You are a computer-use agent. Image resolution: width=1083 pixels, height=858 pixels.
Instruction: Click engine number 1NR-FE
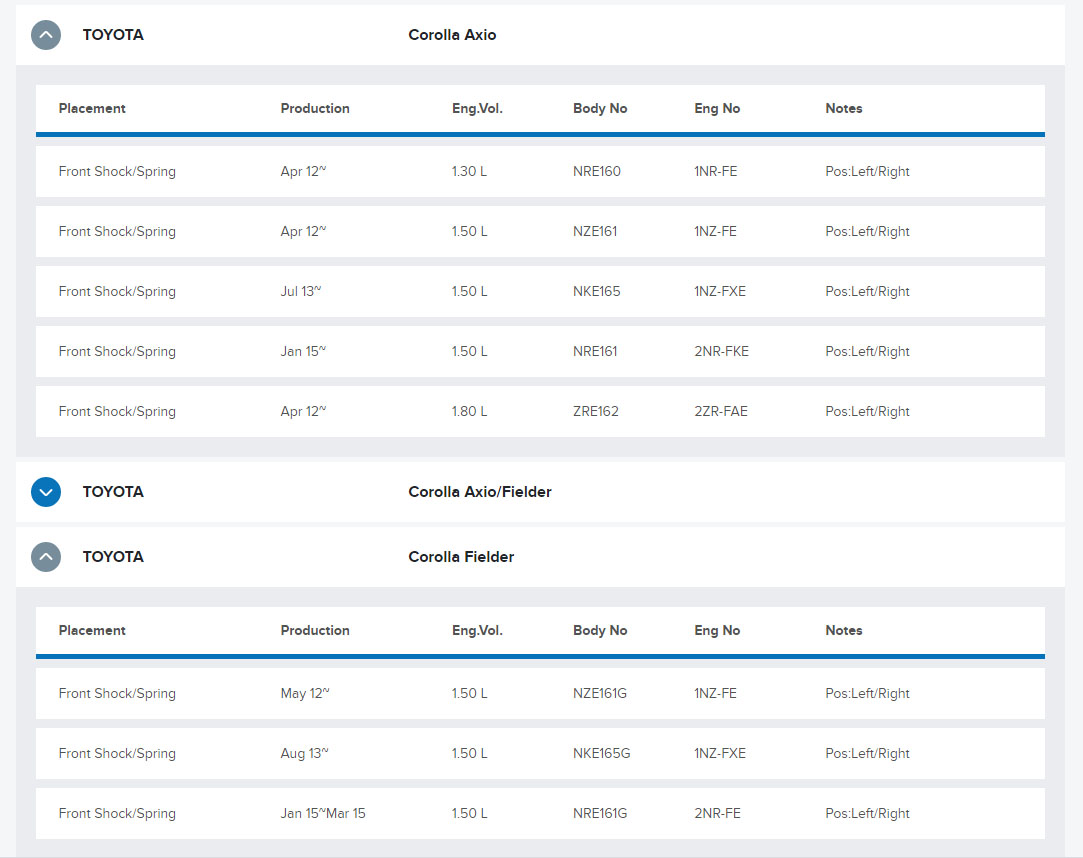click(716, 171)
